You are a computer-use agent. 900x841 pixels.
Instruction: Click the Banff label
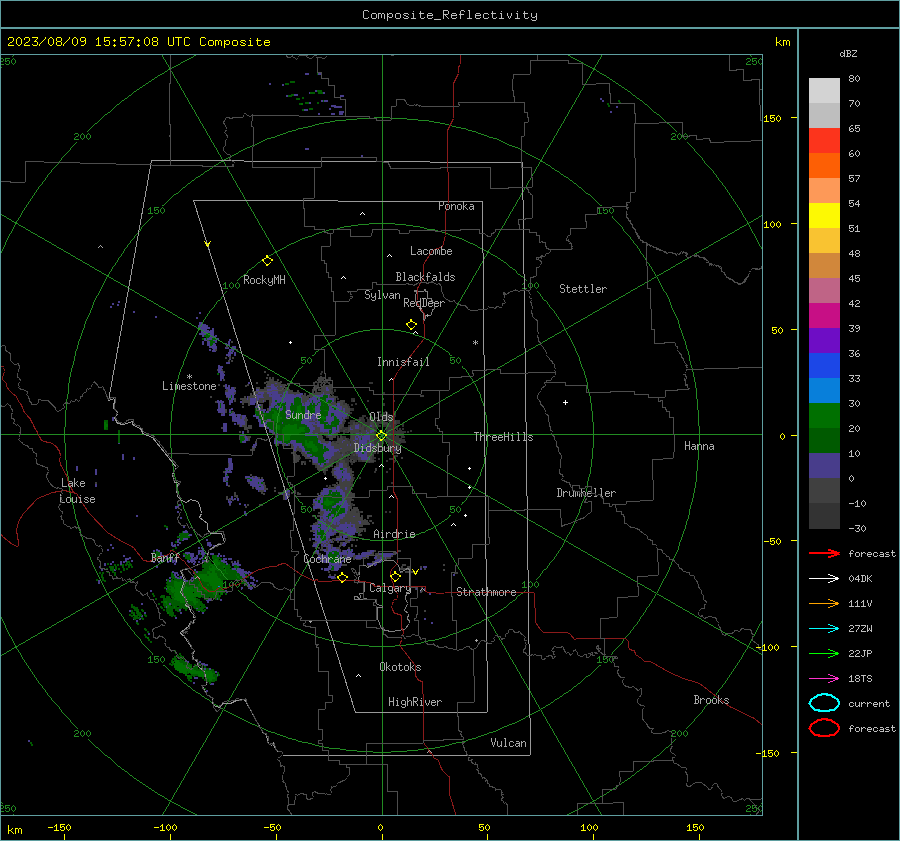(165, 557)
